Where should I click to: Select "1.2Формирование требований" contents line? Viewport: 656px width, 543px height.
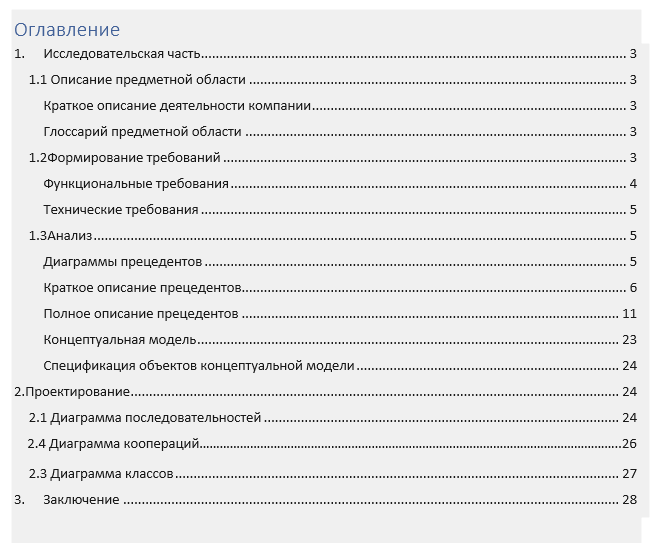tap(125, 158)
